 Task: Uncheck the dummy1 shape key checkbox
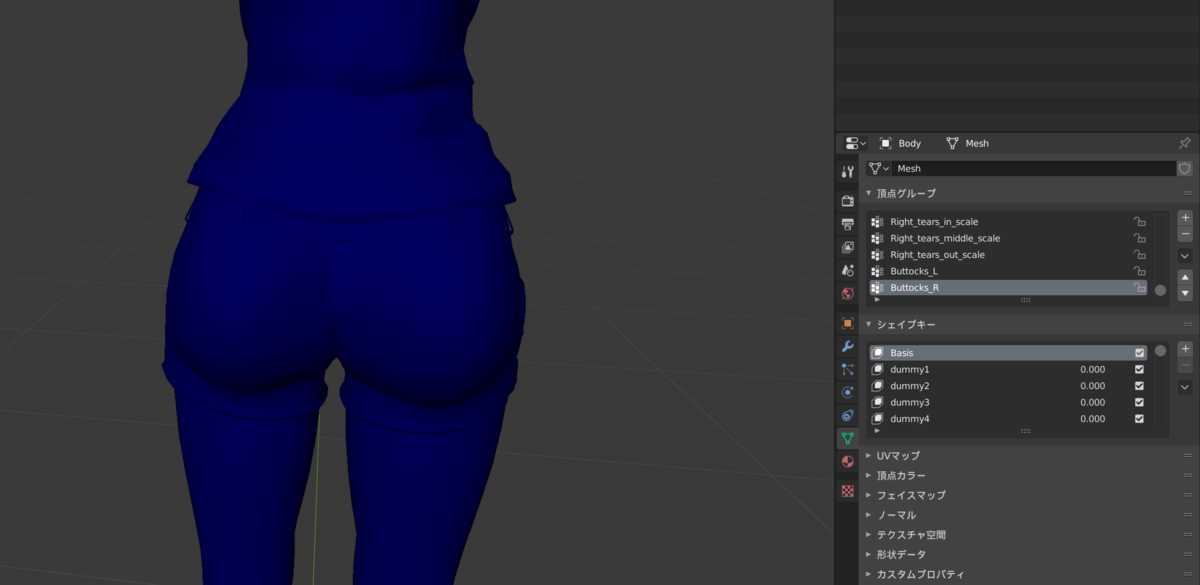pyautogui.click(x=1139, y=369)
